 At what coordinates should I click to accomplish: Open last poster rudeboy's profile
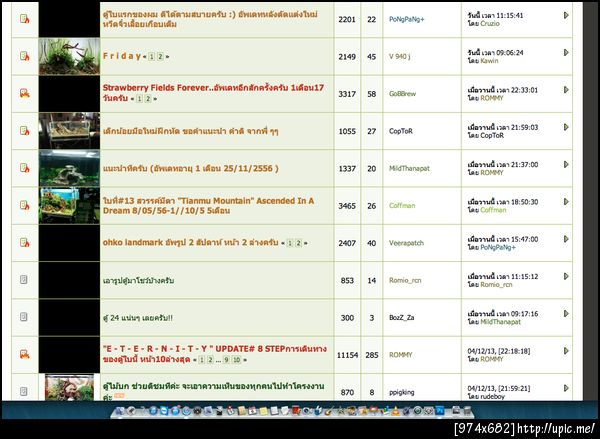(x=492, y=397)
